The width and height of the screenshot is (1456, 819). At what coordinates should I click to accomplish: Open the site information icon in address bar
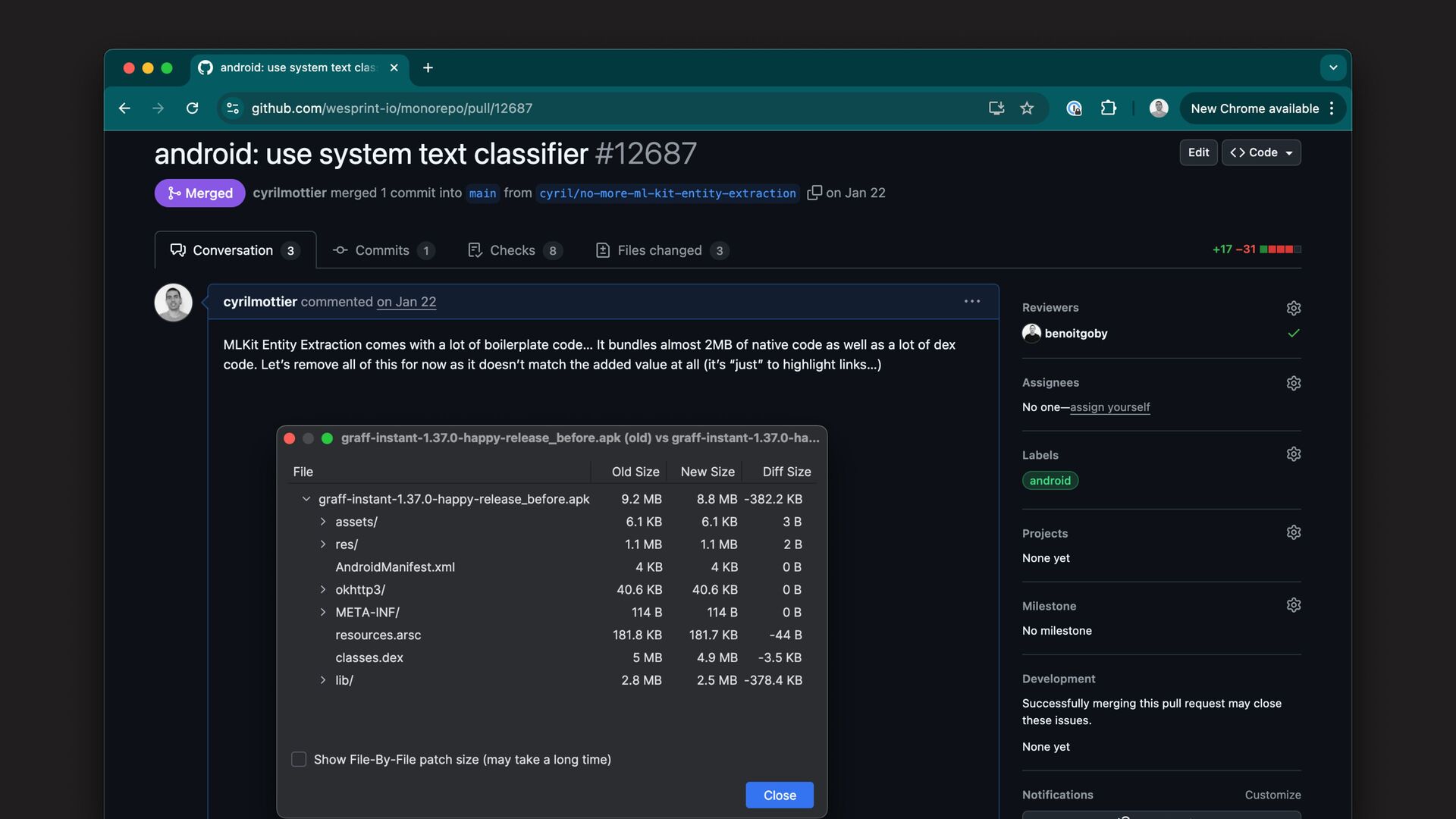point(233,108)
